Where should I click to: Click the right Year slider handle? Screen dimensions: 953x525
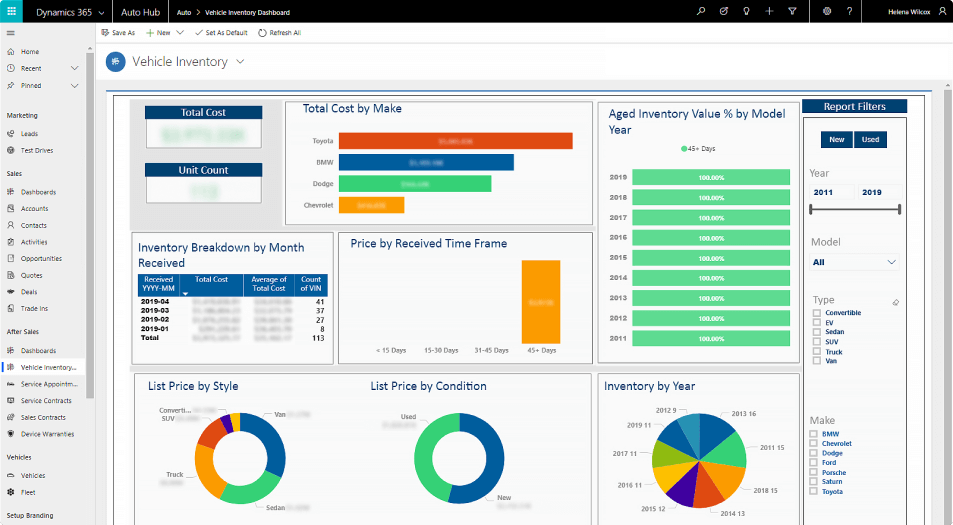[x=900, y=209]
